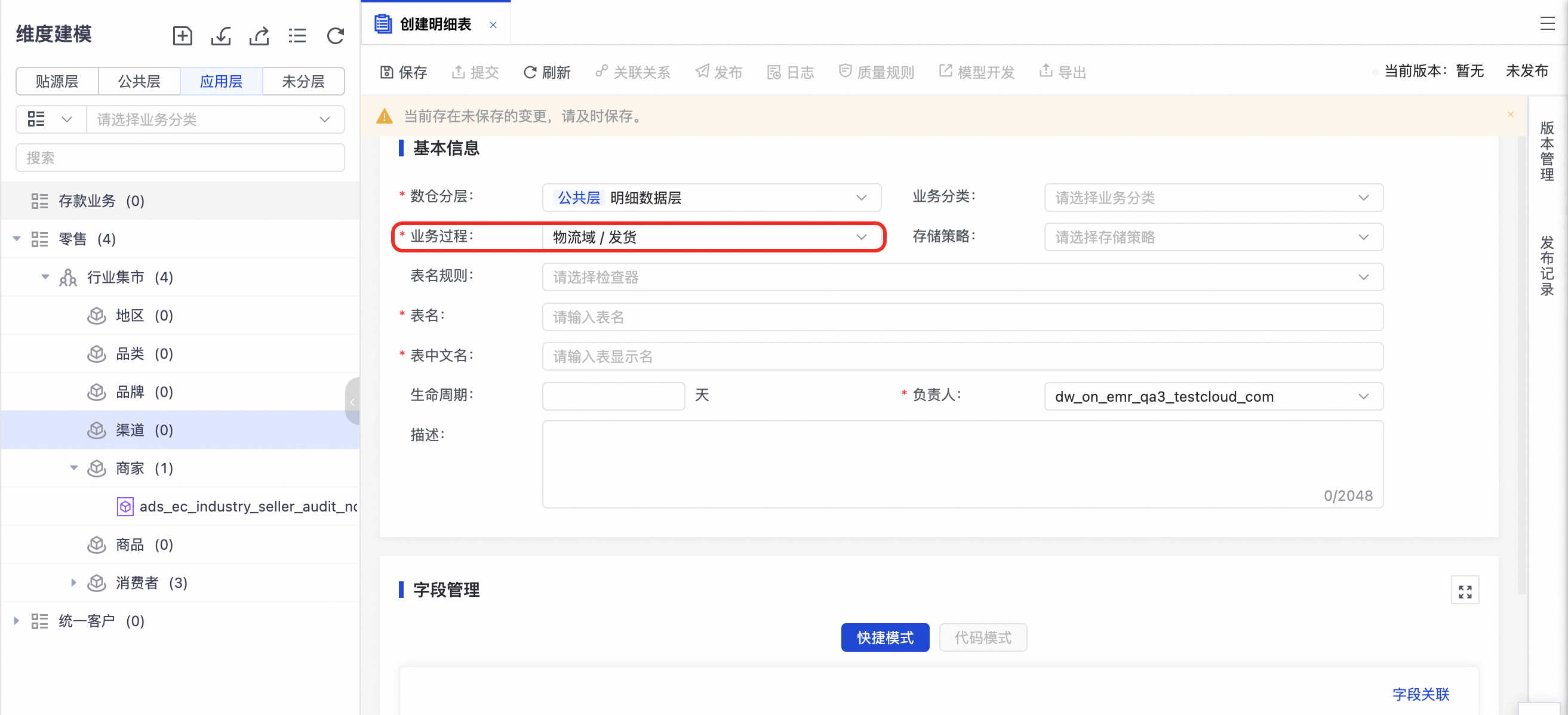Close the 创建明细表 tab
Screen dimensions: 1568x715
click(493, 25)
